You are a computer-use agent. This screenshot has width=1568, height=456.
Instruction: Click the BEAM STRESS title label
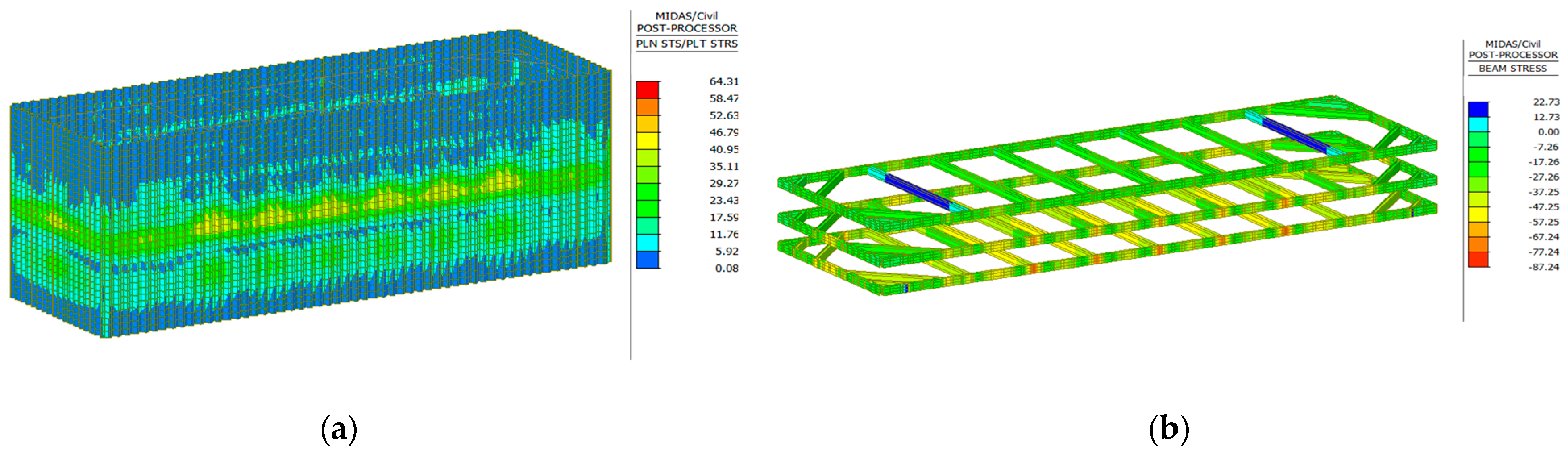pos(1512,69)
